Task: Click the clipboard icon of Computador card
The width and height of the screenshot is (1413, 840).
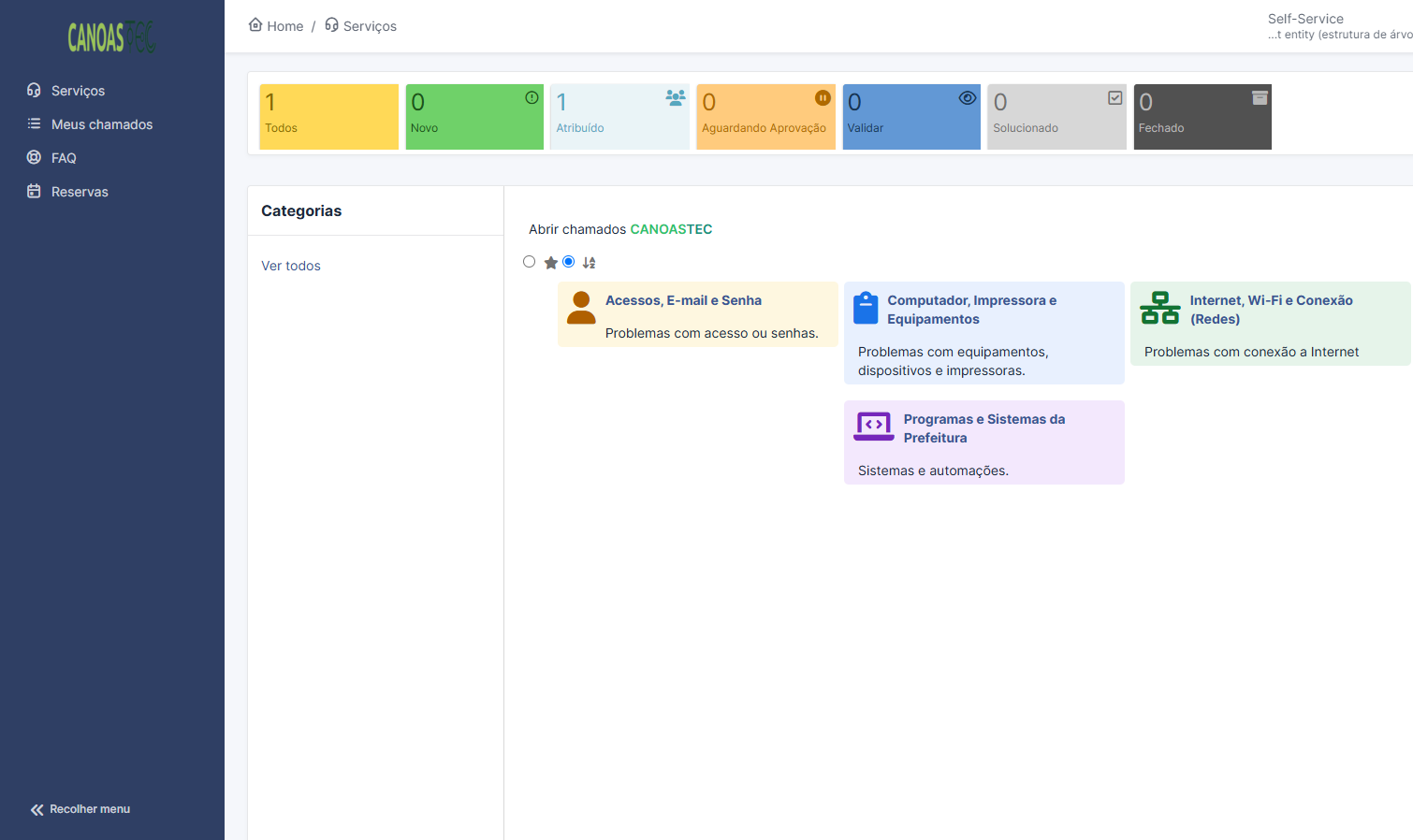Action: [866, 308]
